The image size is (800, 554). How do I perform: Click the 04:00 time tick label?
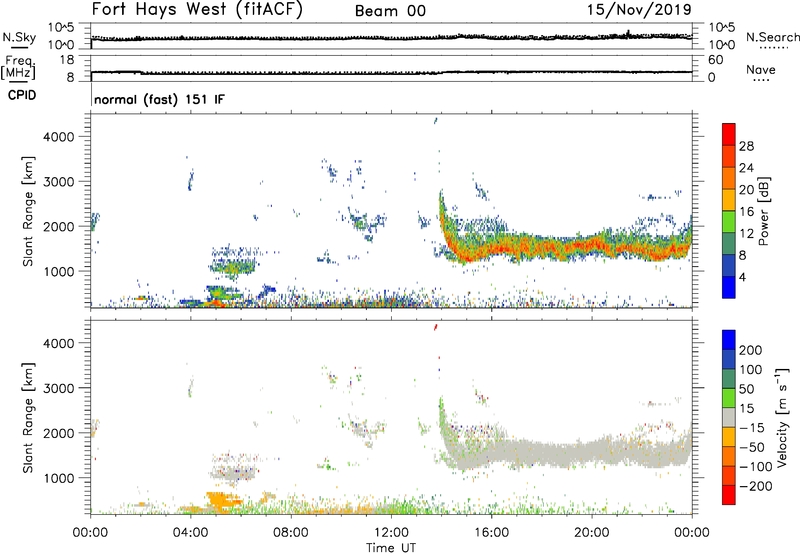click(x=191, y=533)
